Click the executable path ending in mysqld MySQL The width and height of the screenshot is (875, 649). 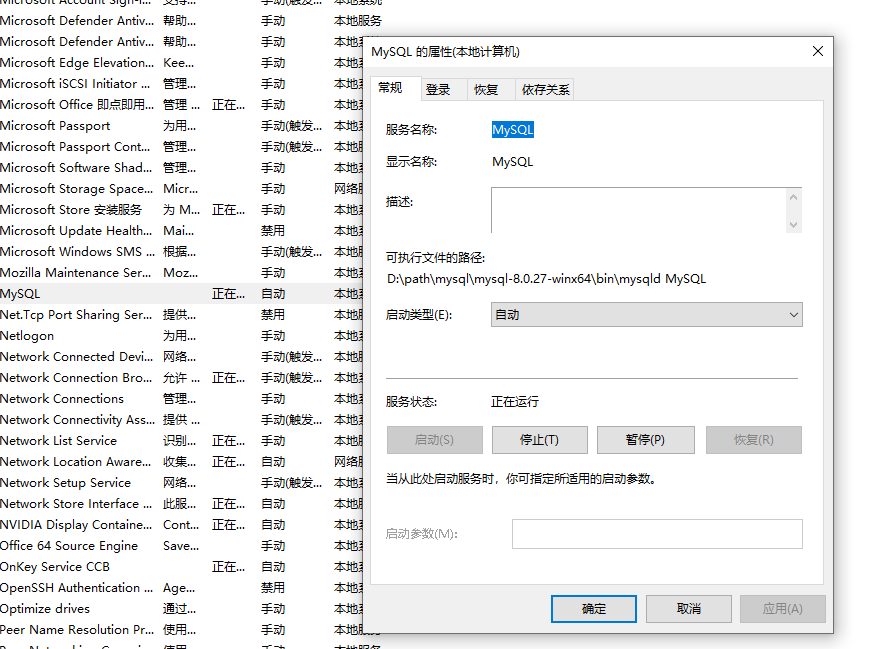coord(546,278)
